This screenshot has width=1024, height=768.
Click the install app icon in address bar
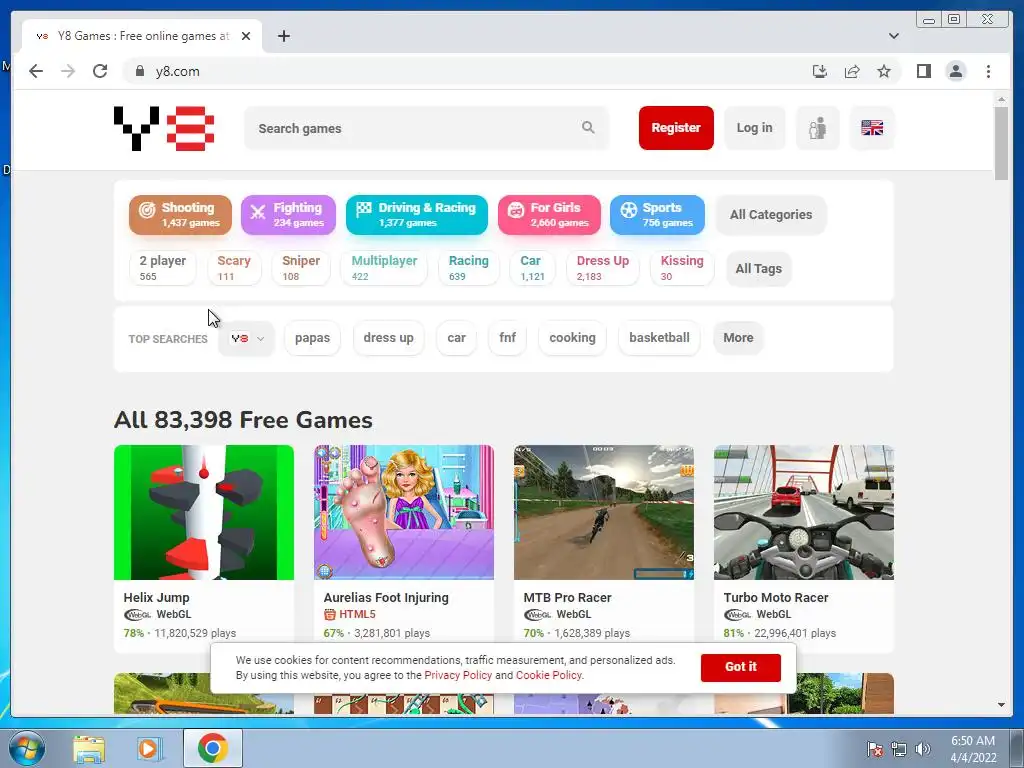(x=820, y=71)
